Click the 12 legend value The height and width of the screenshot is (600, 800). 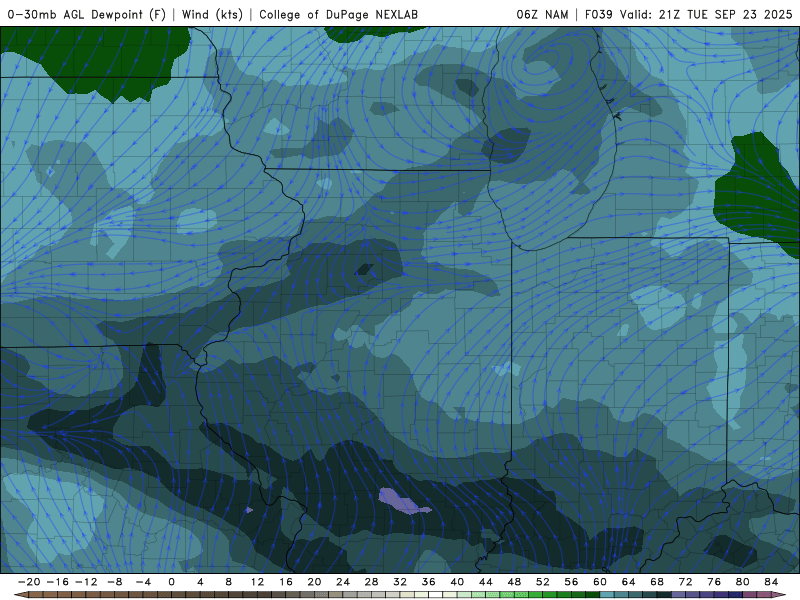click(257, 582)
